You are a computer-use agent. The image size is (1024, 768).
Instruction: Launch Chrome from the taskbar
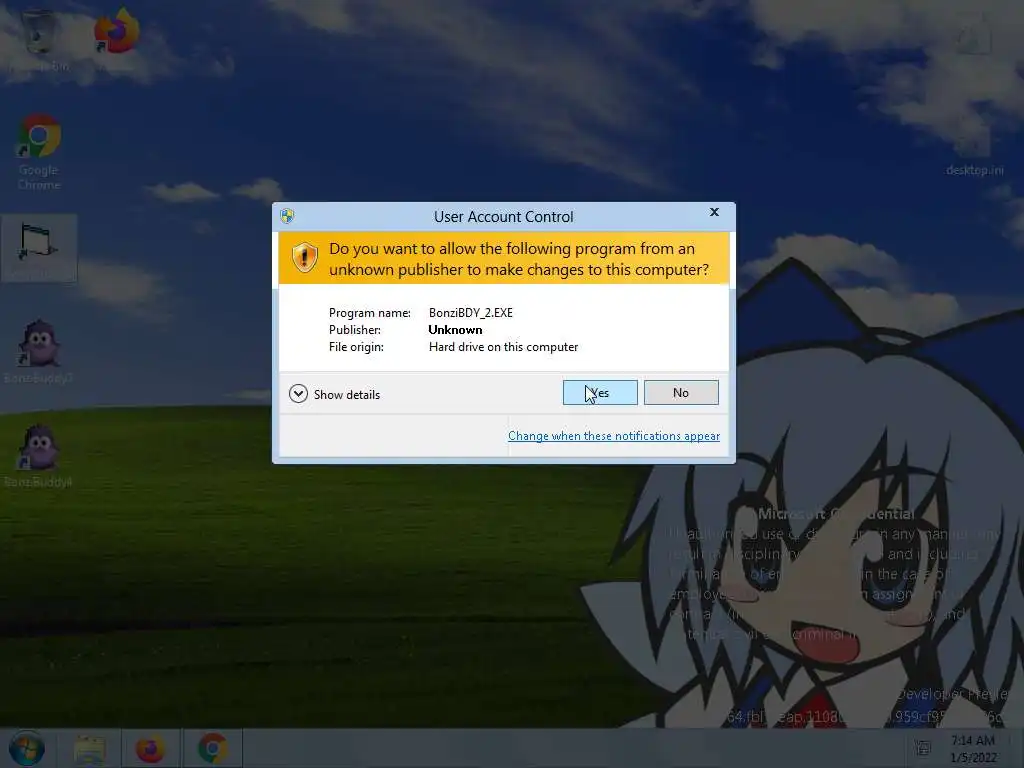pyautogui.click(x=213, y=749)
